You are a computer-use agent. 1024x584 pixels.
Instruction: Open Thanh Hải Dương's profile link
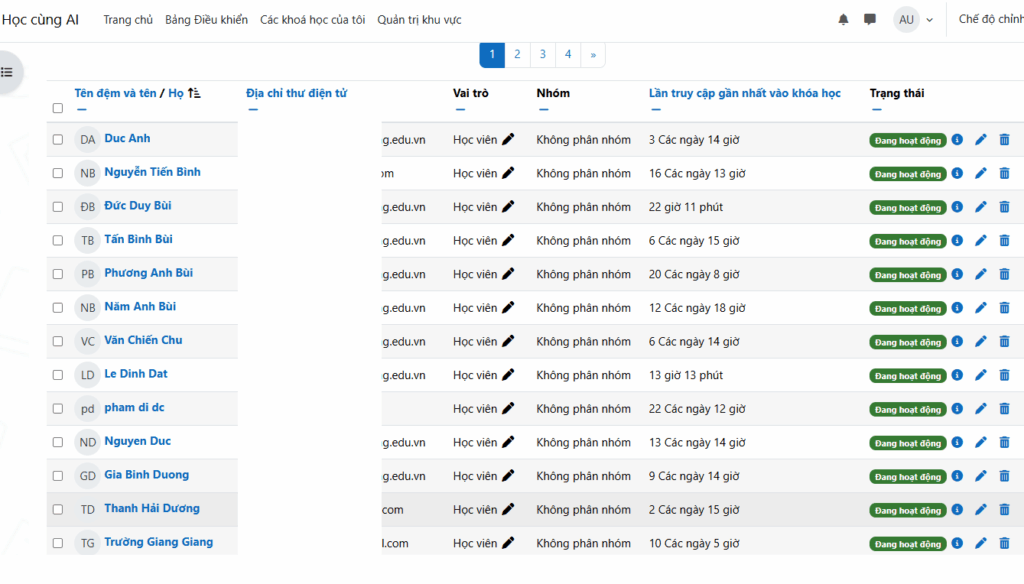pyautogui.click(x=151, y=508)
